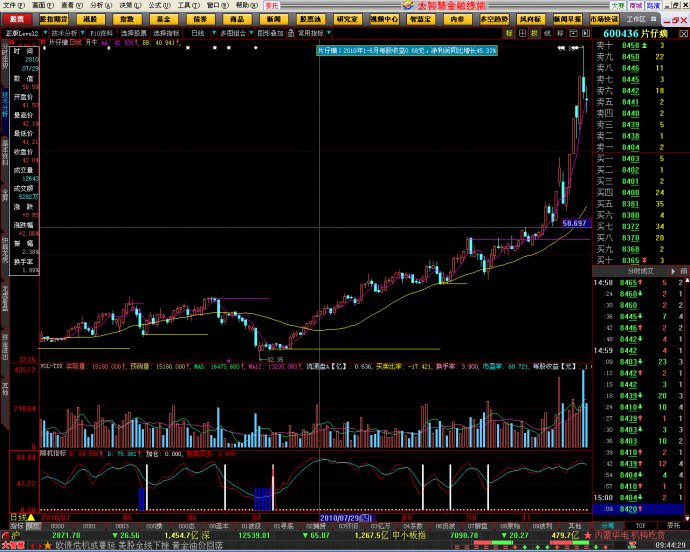Click the red down arrow on 买十 row
Image resolution: width=690 pixels, height=552 pixels.
(645, 260)
